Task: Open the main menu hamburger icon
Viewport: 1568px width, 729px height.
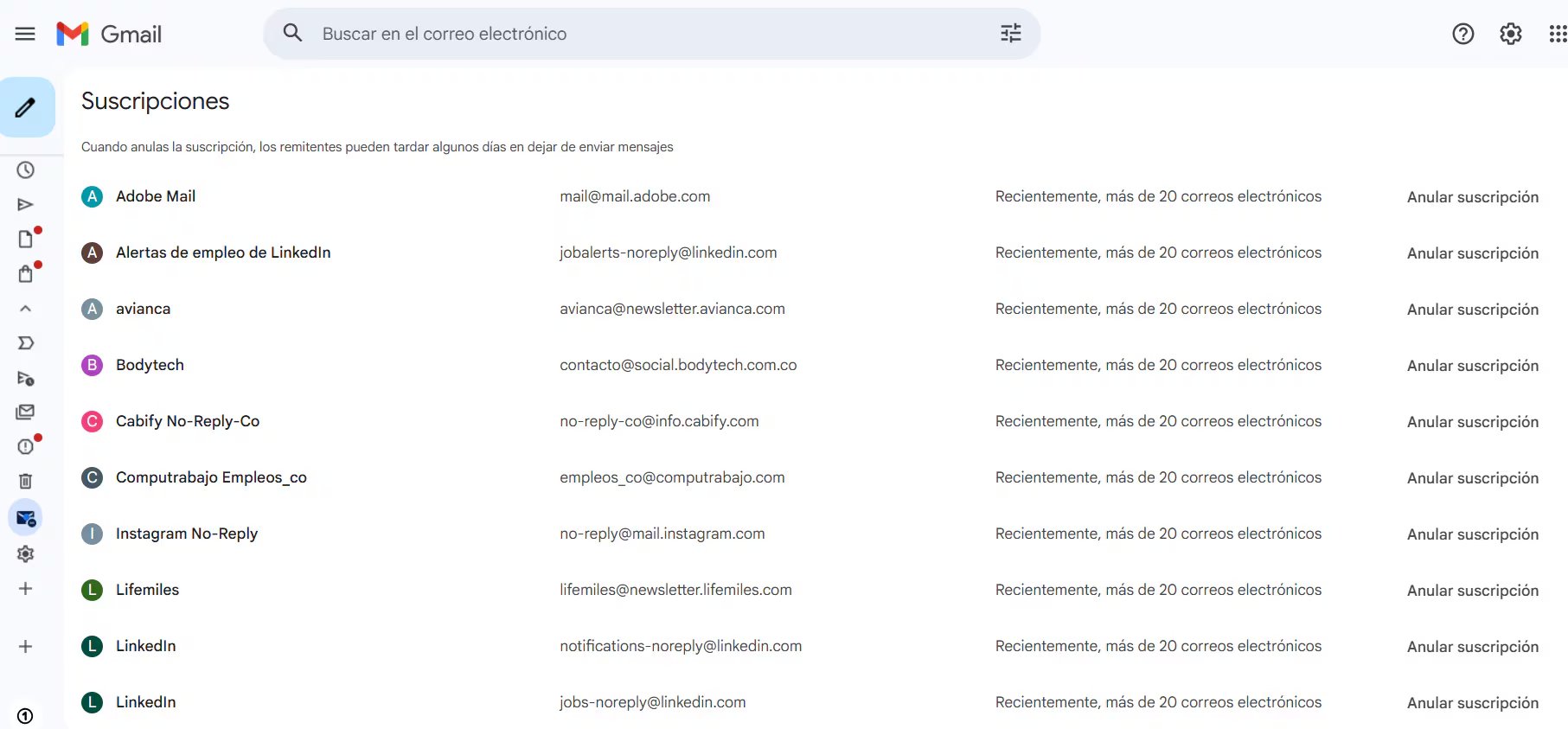Action: point(25,34)
